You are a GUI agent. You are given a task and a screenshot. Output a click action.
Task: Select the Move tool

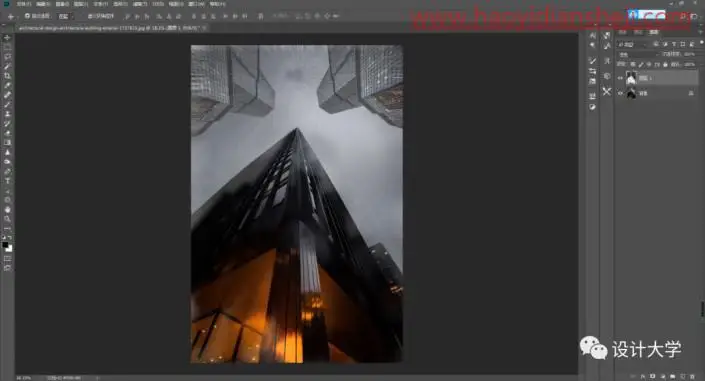tap(7, 38)
